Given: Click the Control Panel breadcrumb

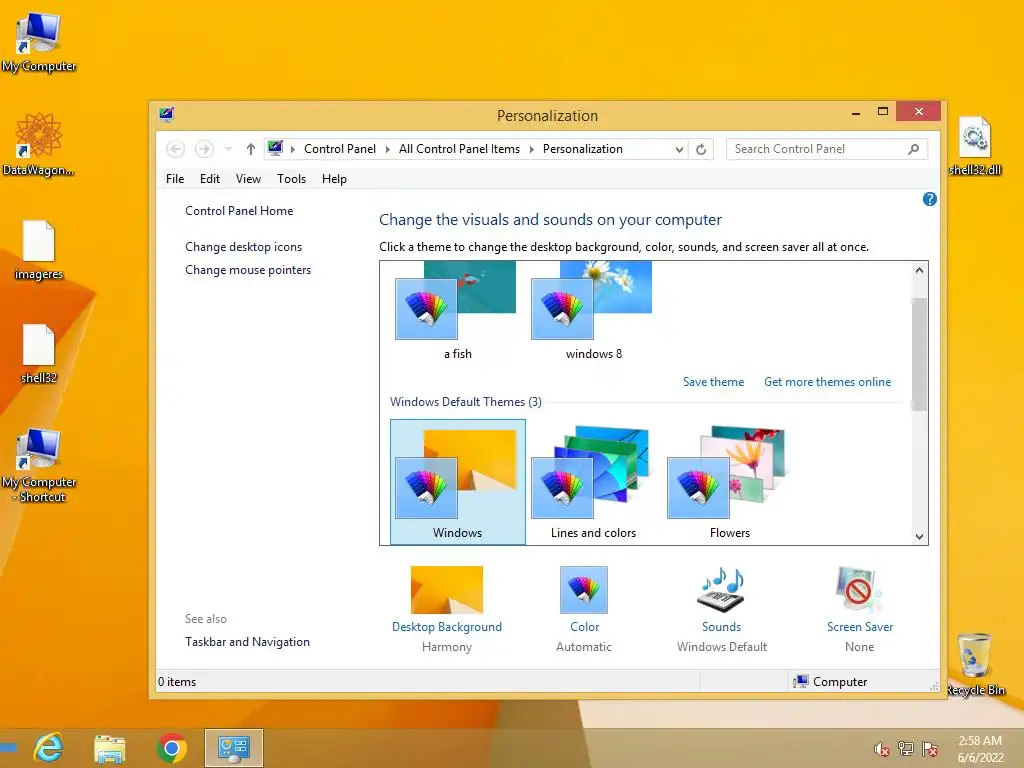Looking at the screenshot, I should pos(340,149).
